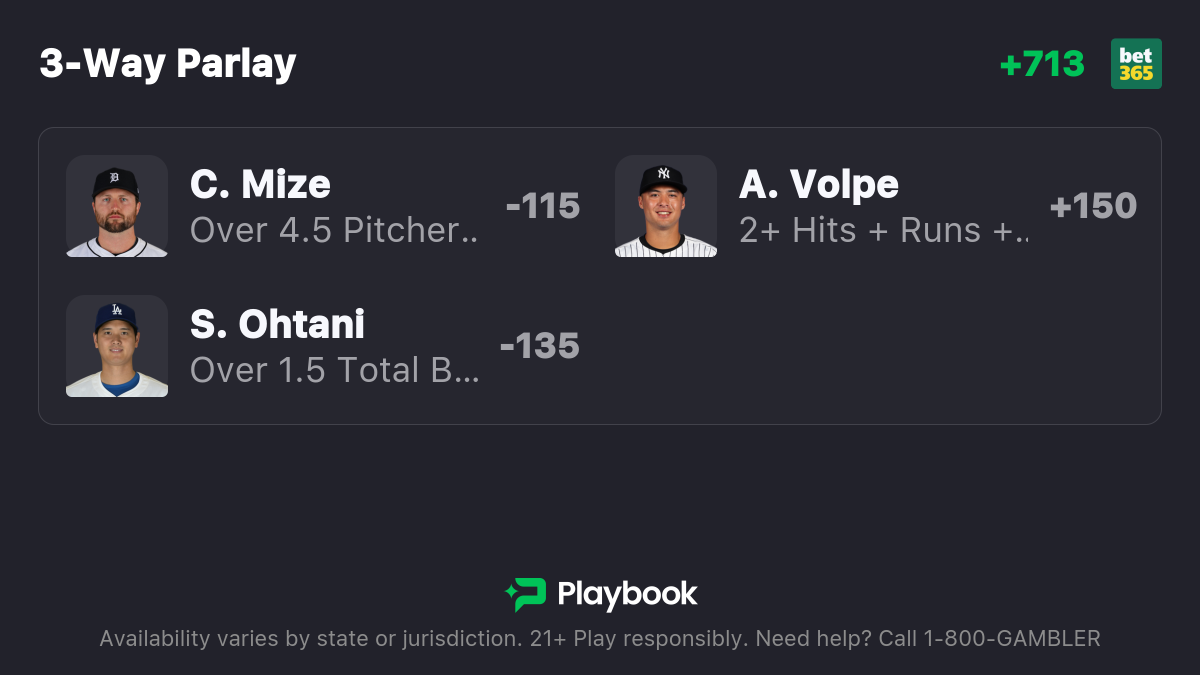The height and width of the screenshot is (675, 1200).
Task: Select the +713 parlay odds
Action: tap(1042, 65)
